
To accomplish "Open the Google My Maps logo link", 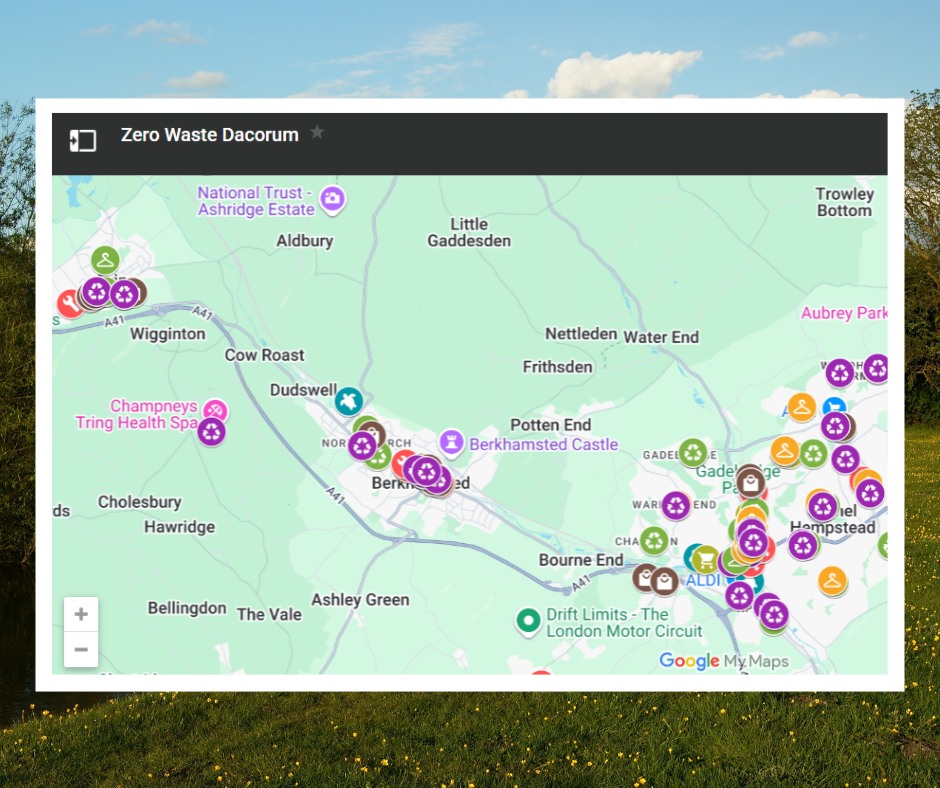I will (724, 661).
